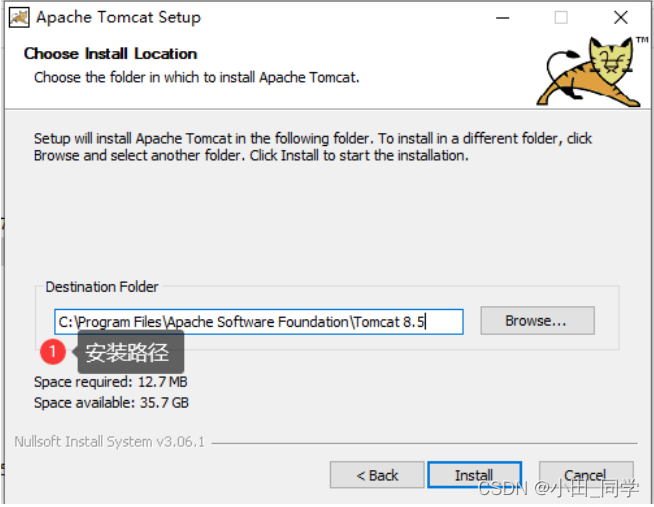Viewport: 654px width, 507px height.
Task: Click the red number 1 annotation badge
Action: coord(53,352)
